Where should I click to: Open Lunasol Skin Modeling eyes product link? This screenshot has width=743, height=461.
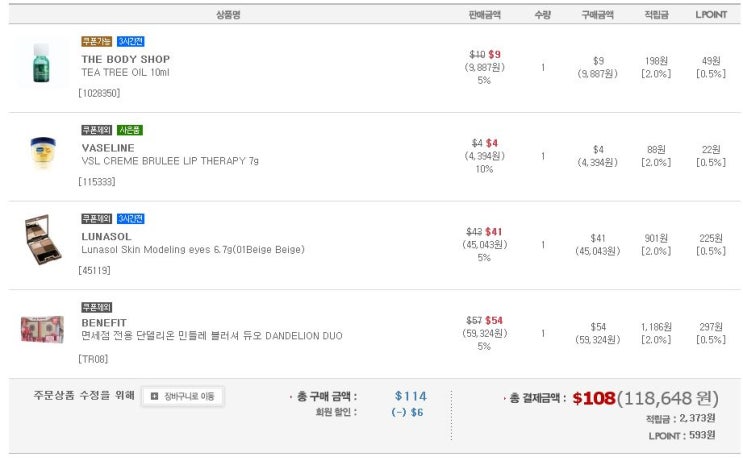click(x=192, y=250)
